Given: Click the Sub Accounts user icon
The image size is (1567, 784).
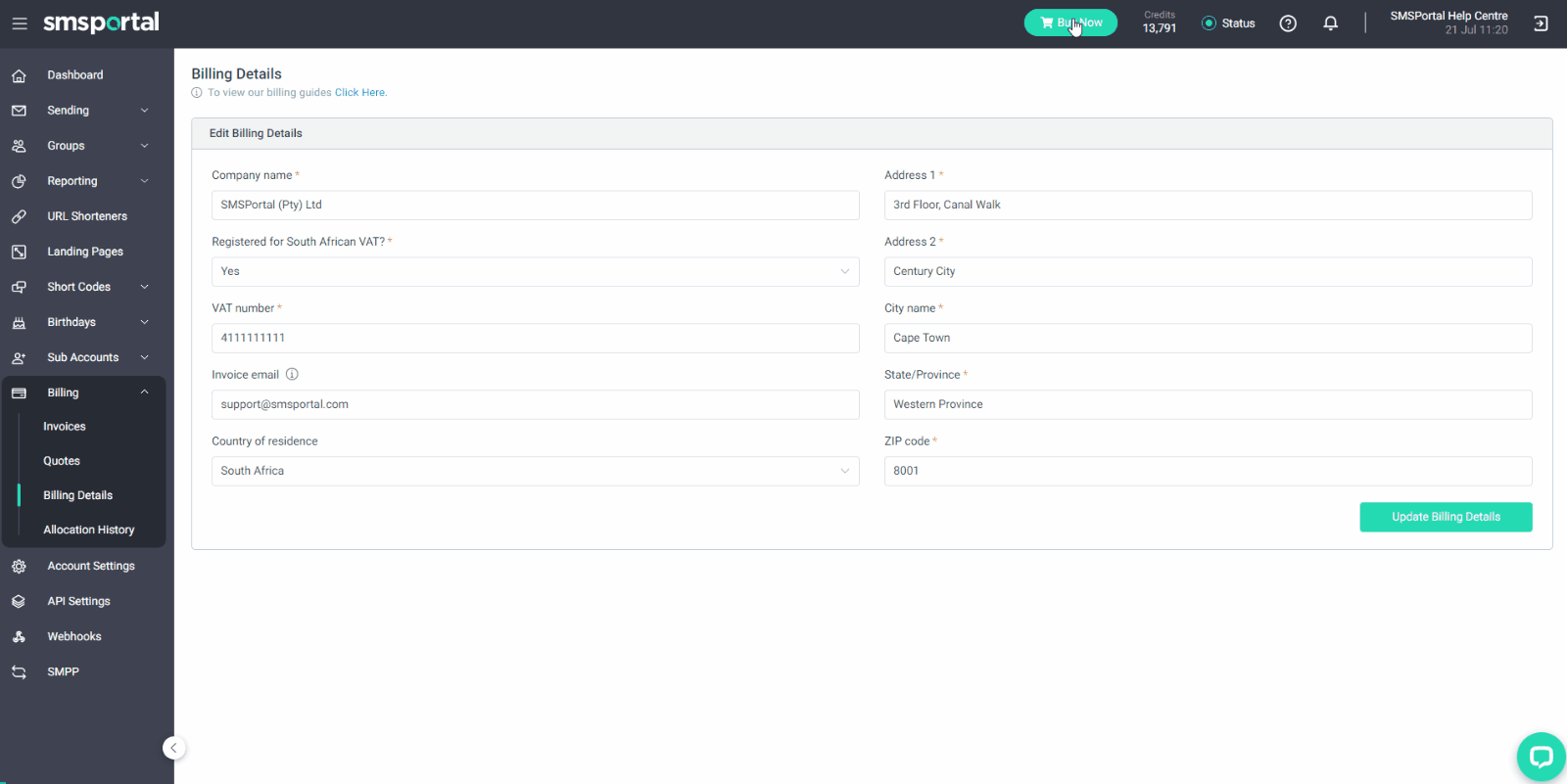Looking at the screenshot, I should point(19,357).
